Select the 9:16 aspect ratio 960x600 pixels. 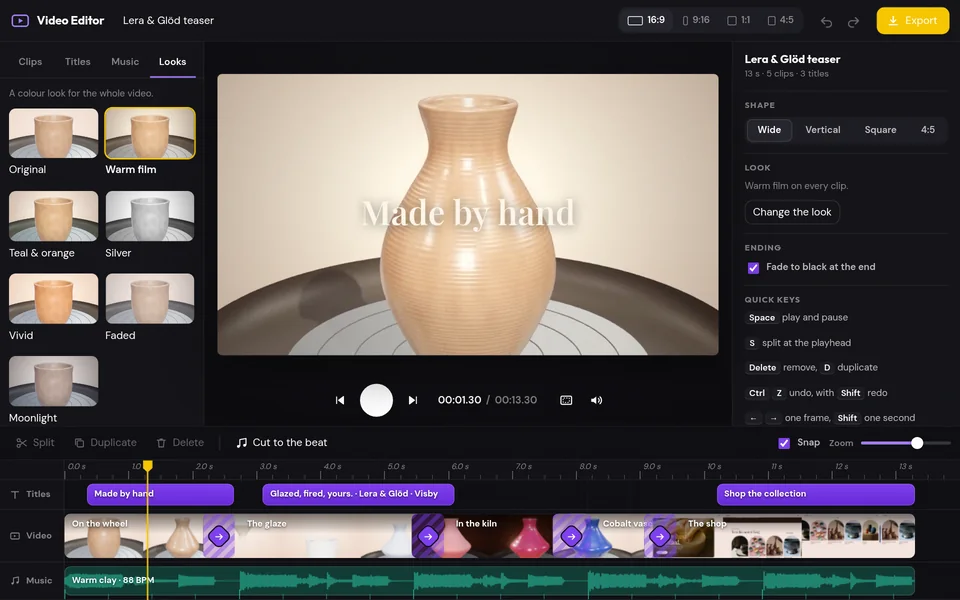[x=696, y=20]
